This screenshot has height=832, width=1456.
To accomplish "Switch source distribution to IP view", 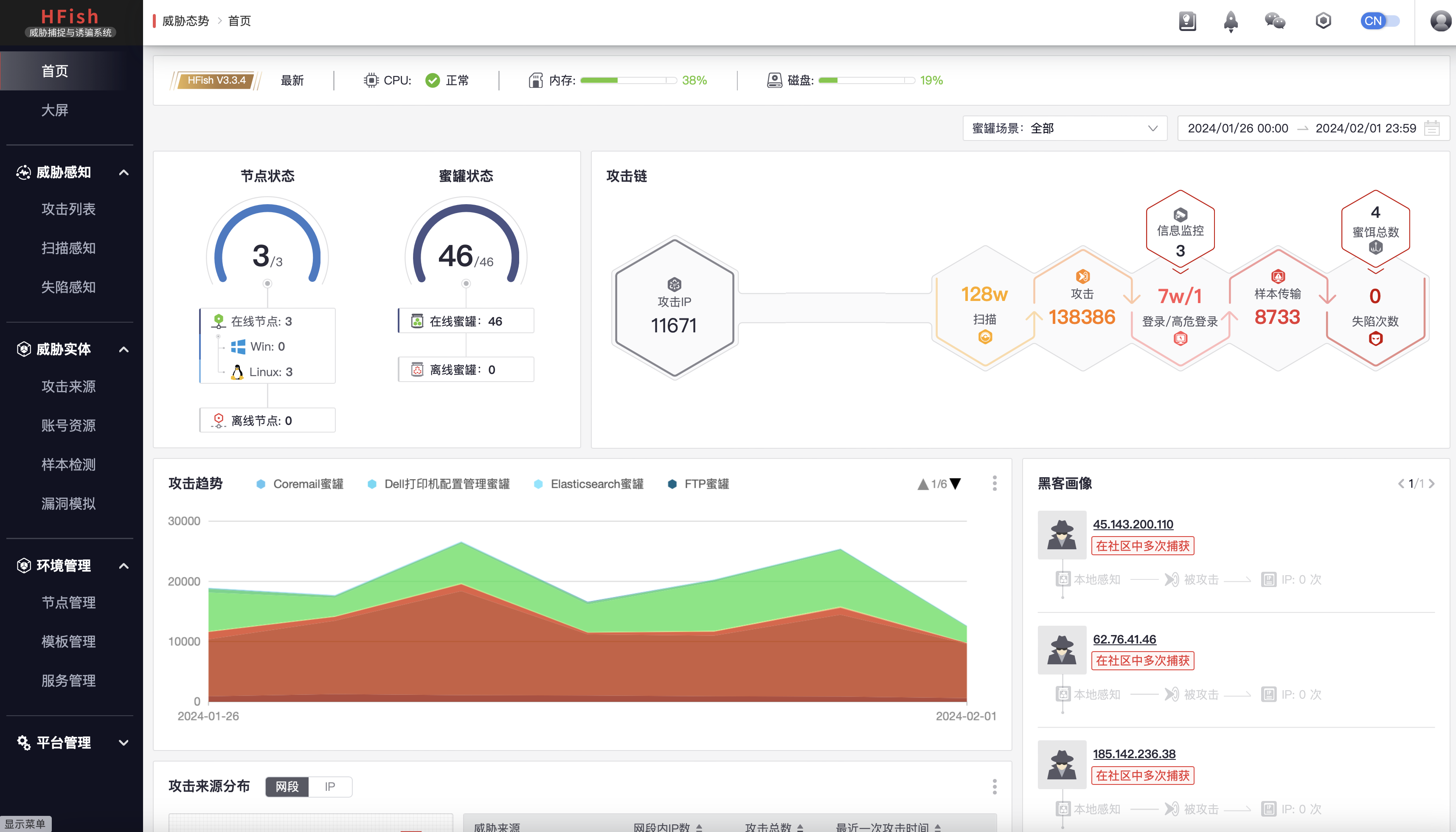I will [330, 786].
